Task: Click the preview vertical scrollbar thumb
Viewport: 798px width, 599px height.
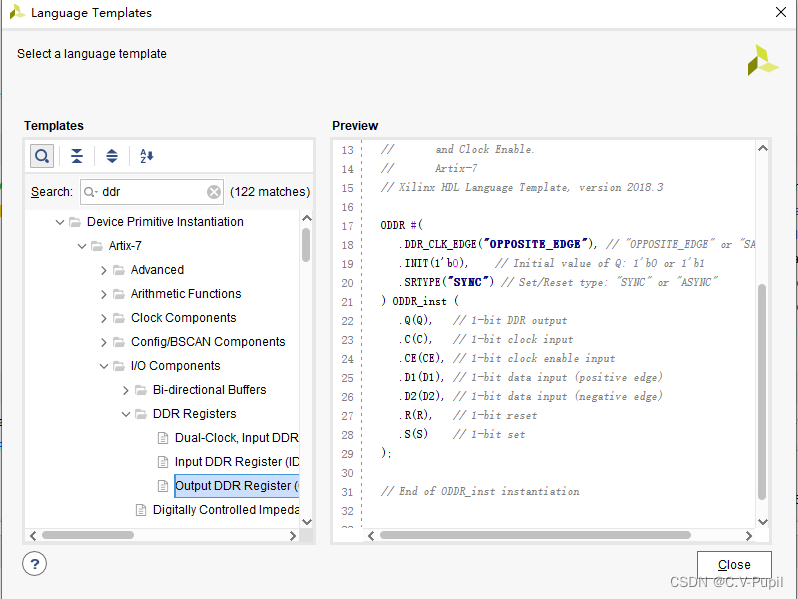Action: (762, 392)
